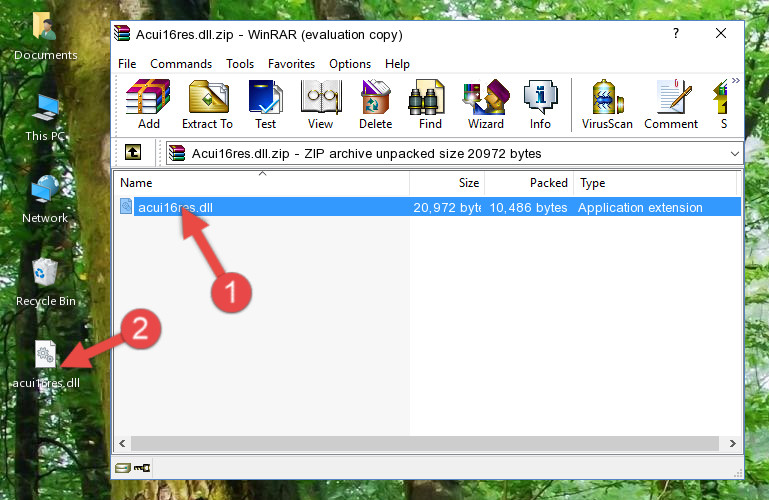The image size is (769, 500).
Task: Open the Help menu
Action: click(x=397, y=64)
